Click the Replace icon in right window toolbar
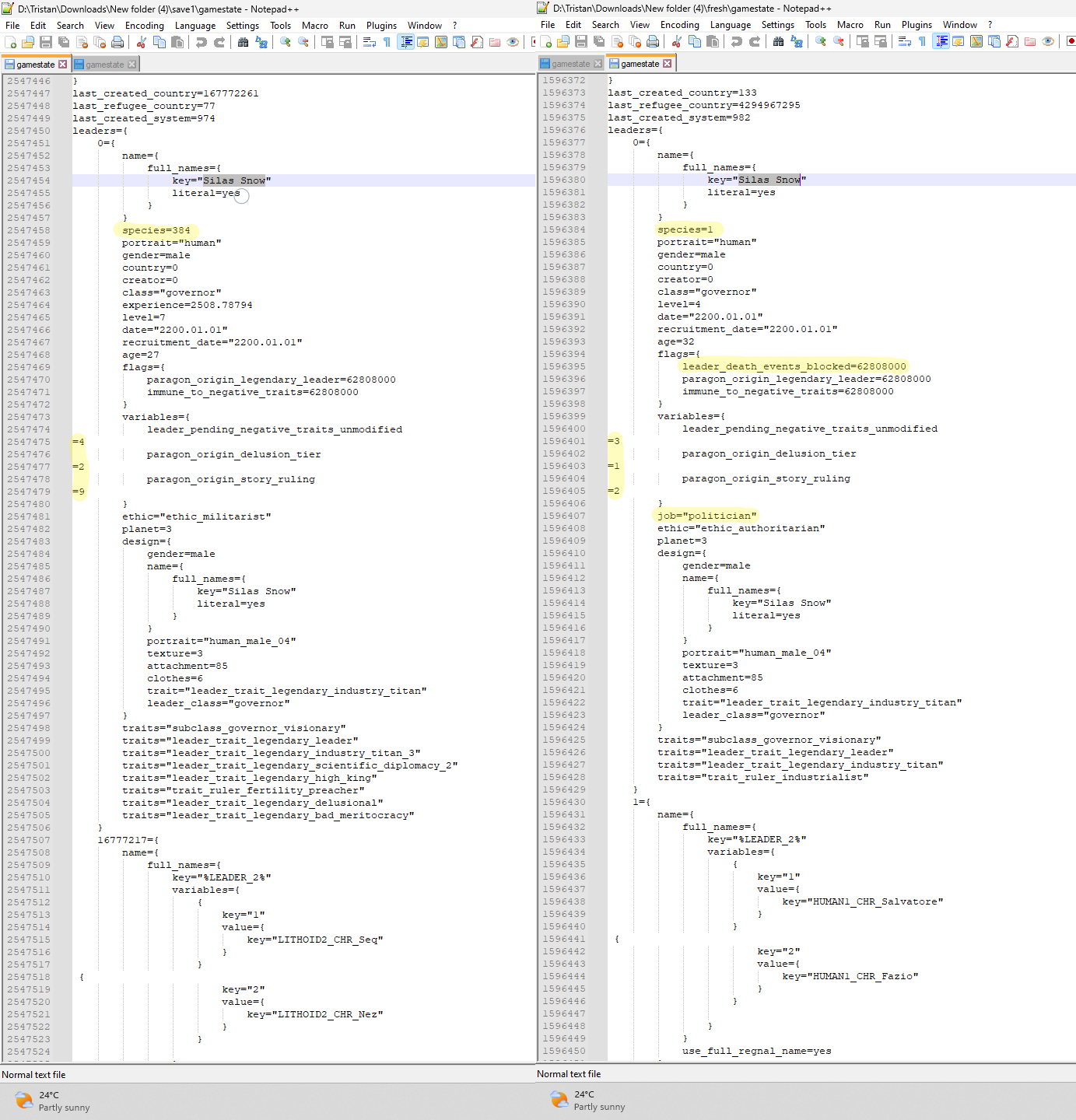The width and height of the screenshot is (1076, 1120). 796,42
